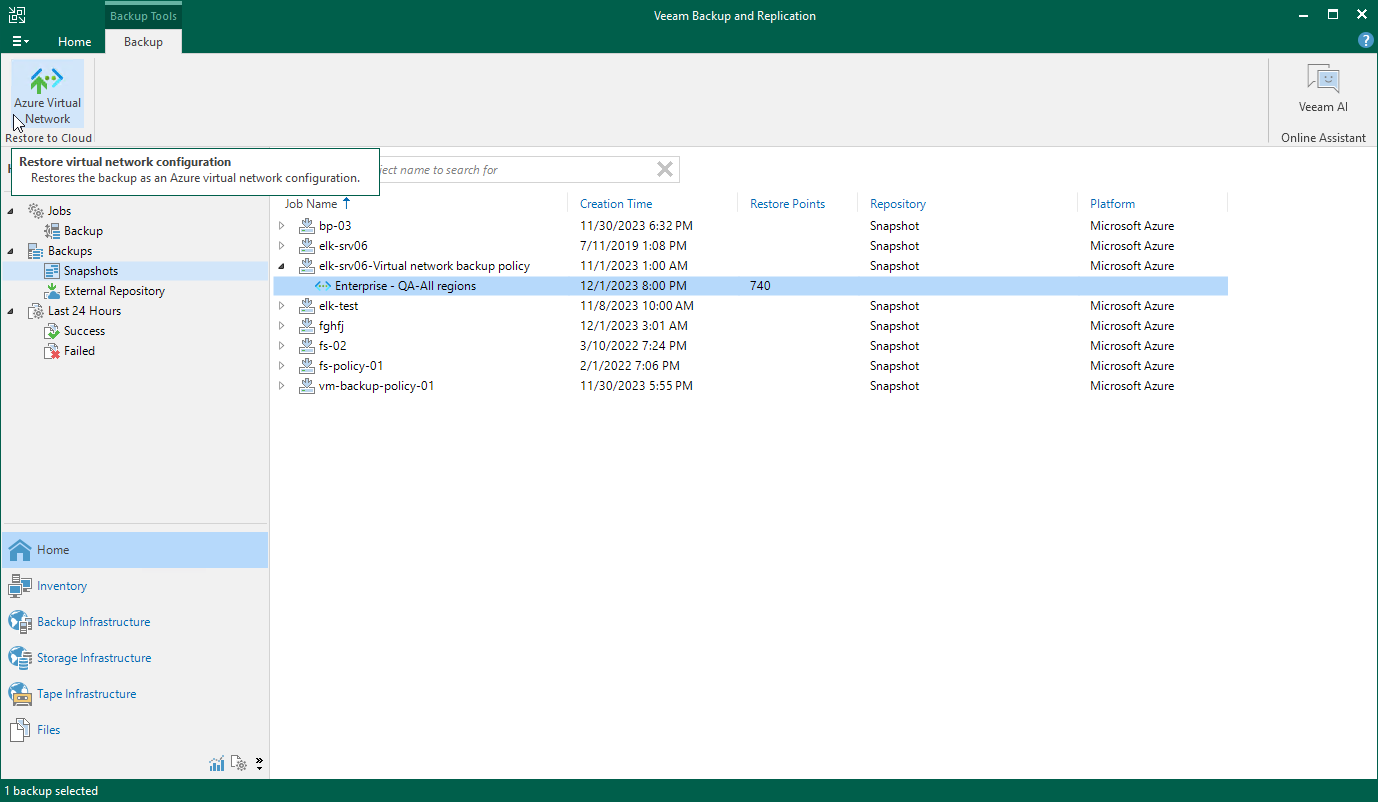
Task: Collapse the Backups tree node
Action: click(11, 251)
